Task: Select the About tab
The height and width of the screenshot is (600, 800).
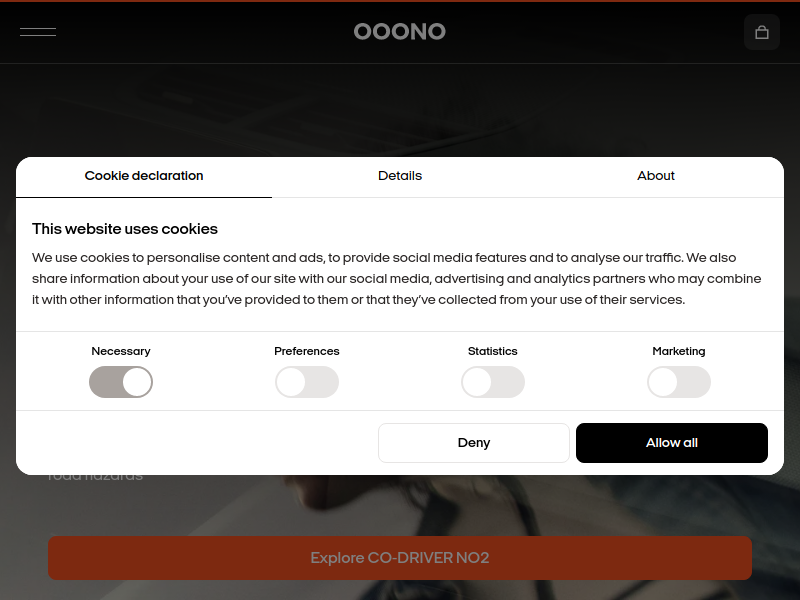Action: (656, 176)
